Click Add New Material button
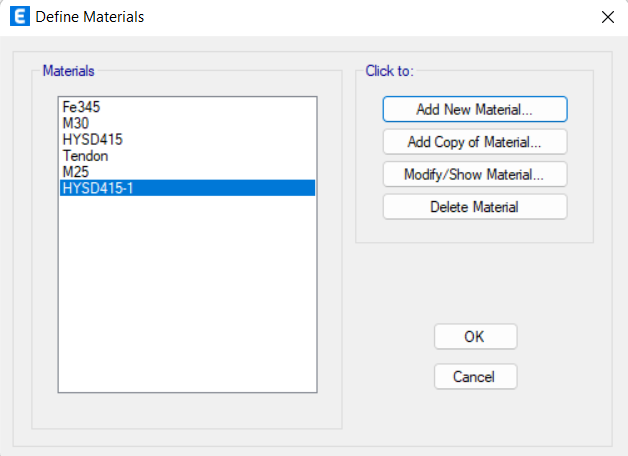 click(475, 109)
